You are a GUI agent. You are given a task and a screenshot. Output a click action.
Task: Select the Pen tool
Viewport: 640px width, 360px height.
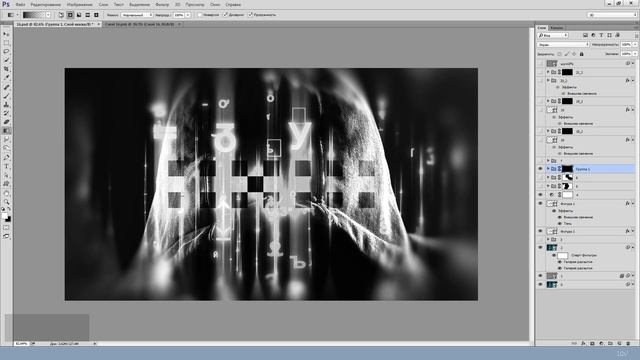point(6,158)
